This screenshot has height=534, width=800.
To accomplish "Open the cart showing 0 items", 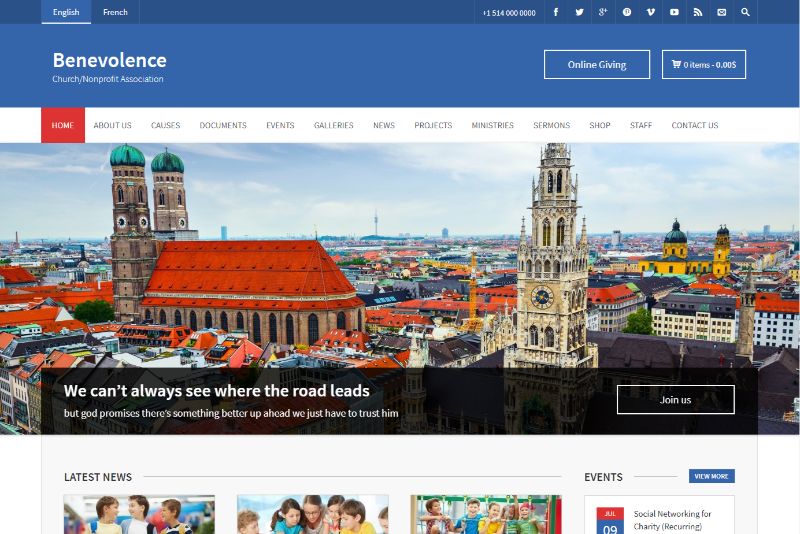I will click(x=704, y=64).
